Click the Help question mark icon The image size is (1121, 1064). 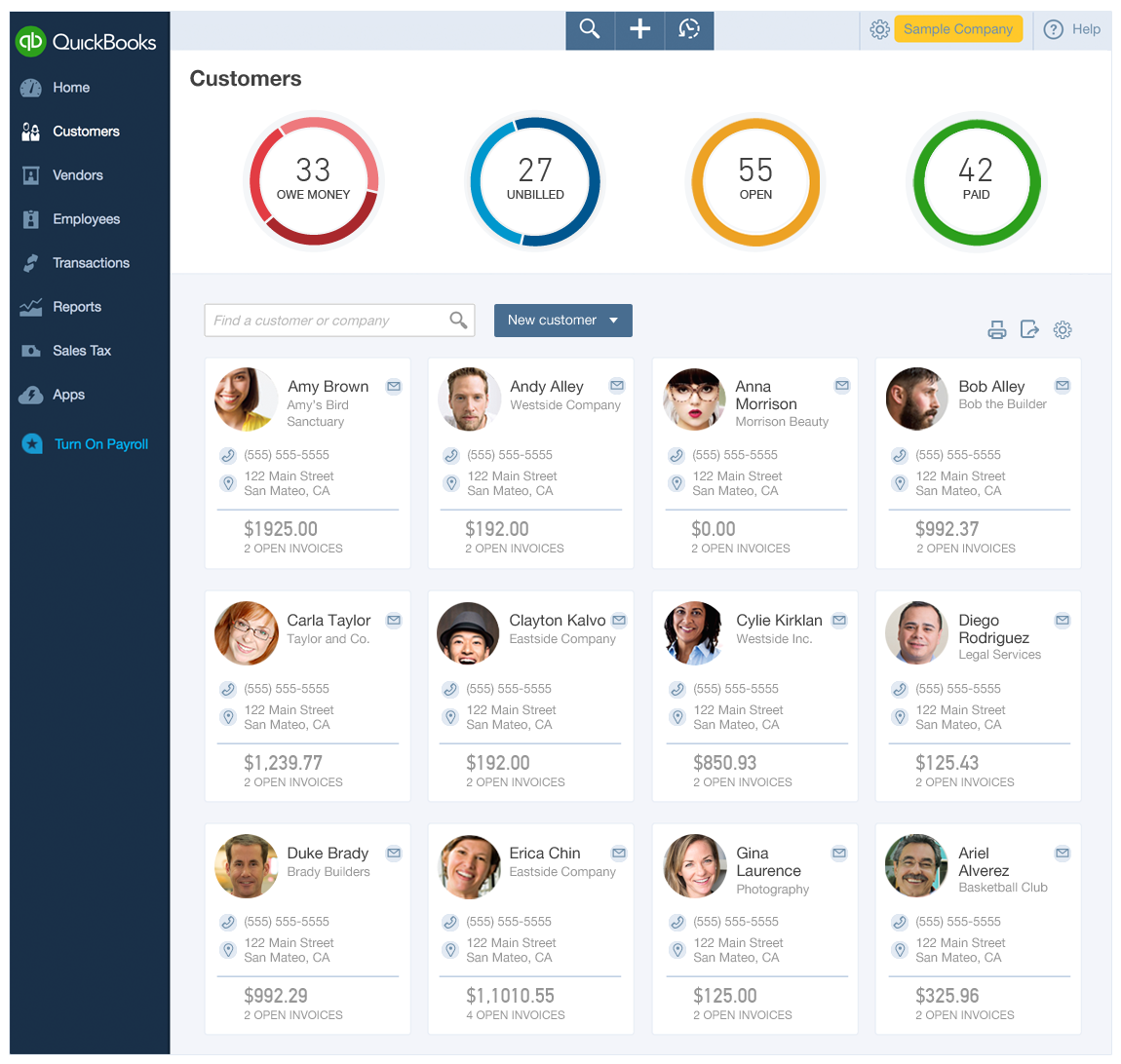tap(1053, 29)
